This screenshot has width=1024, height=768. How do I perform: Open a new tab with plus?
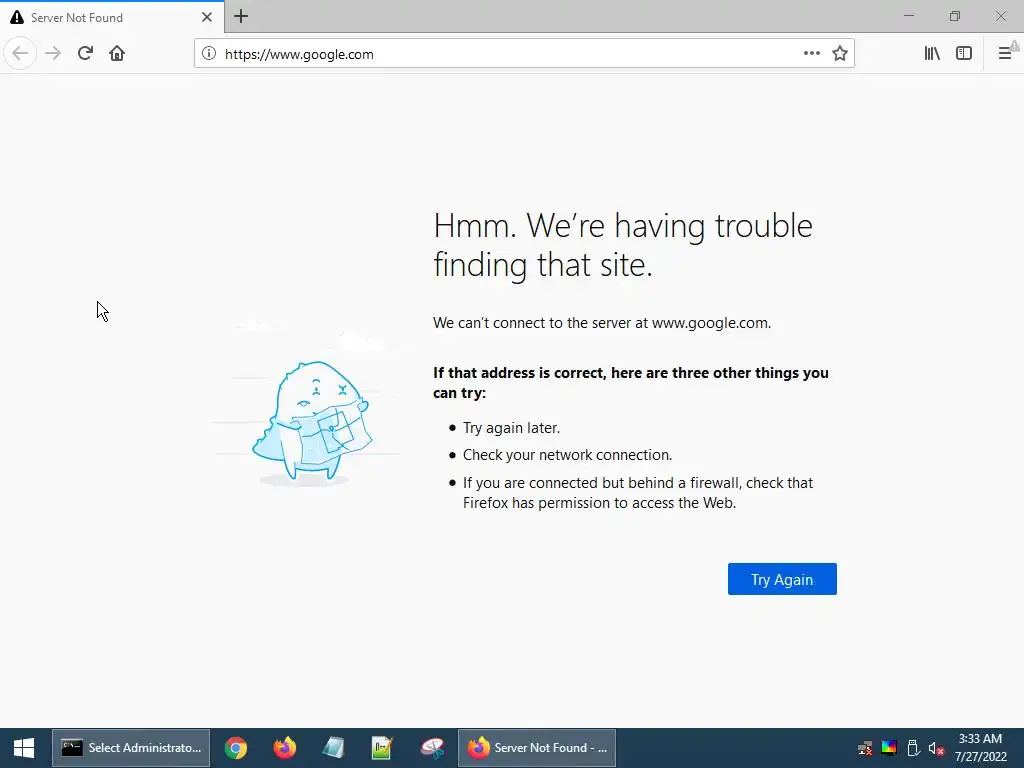241,16
